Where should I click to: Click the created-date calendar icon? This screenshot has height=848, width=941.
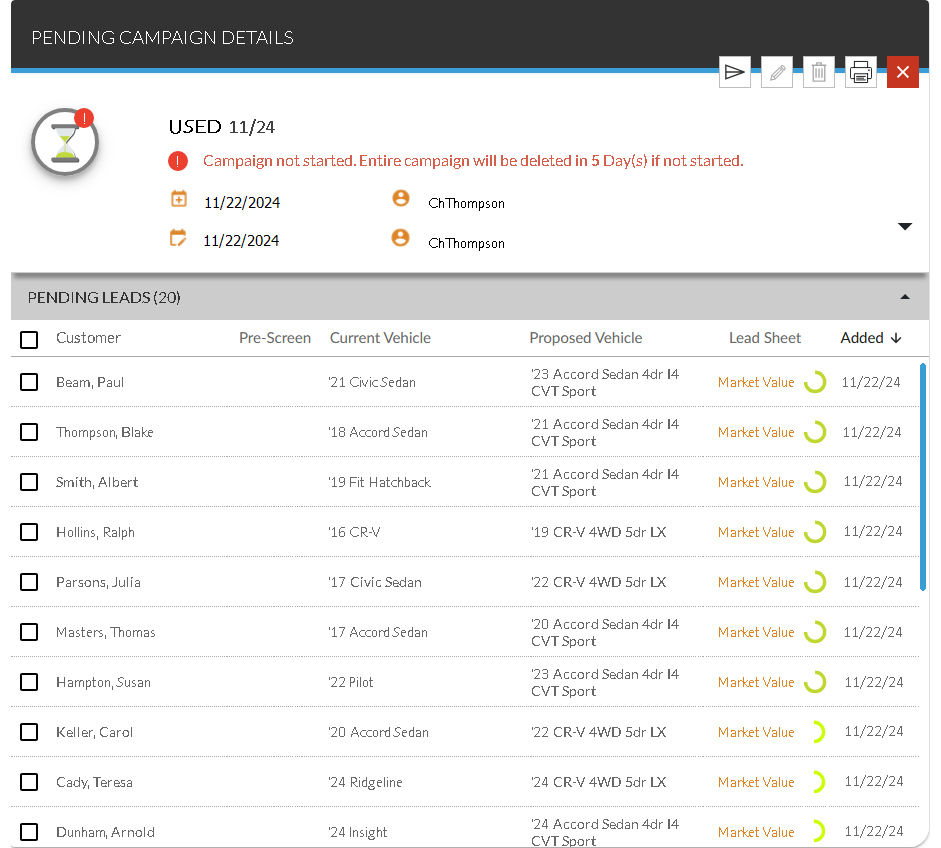pyautogui.click(x=179, y=199)
